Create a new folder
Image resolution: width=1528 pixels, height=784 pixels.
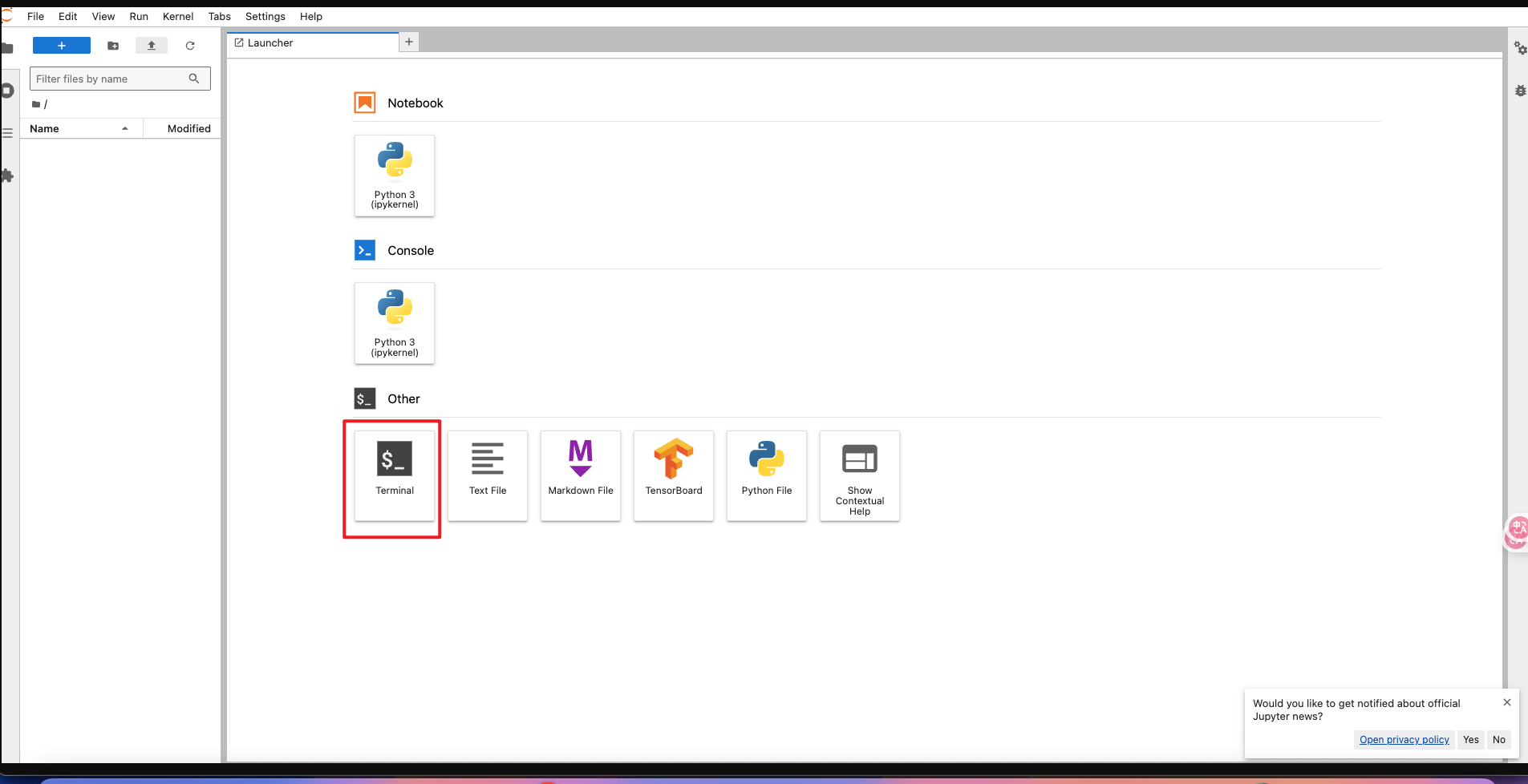tap(113, 46)
